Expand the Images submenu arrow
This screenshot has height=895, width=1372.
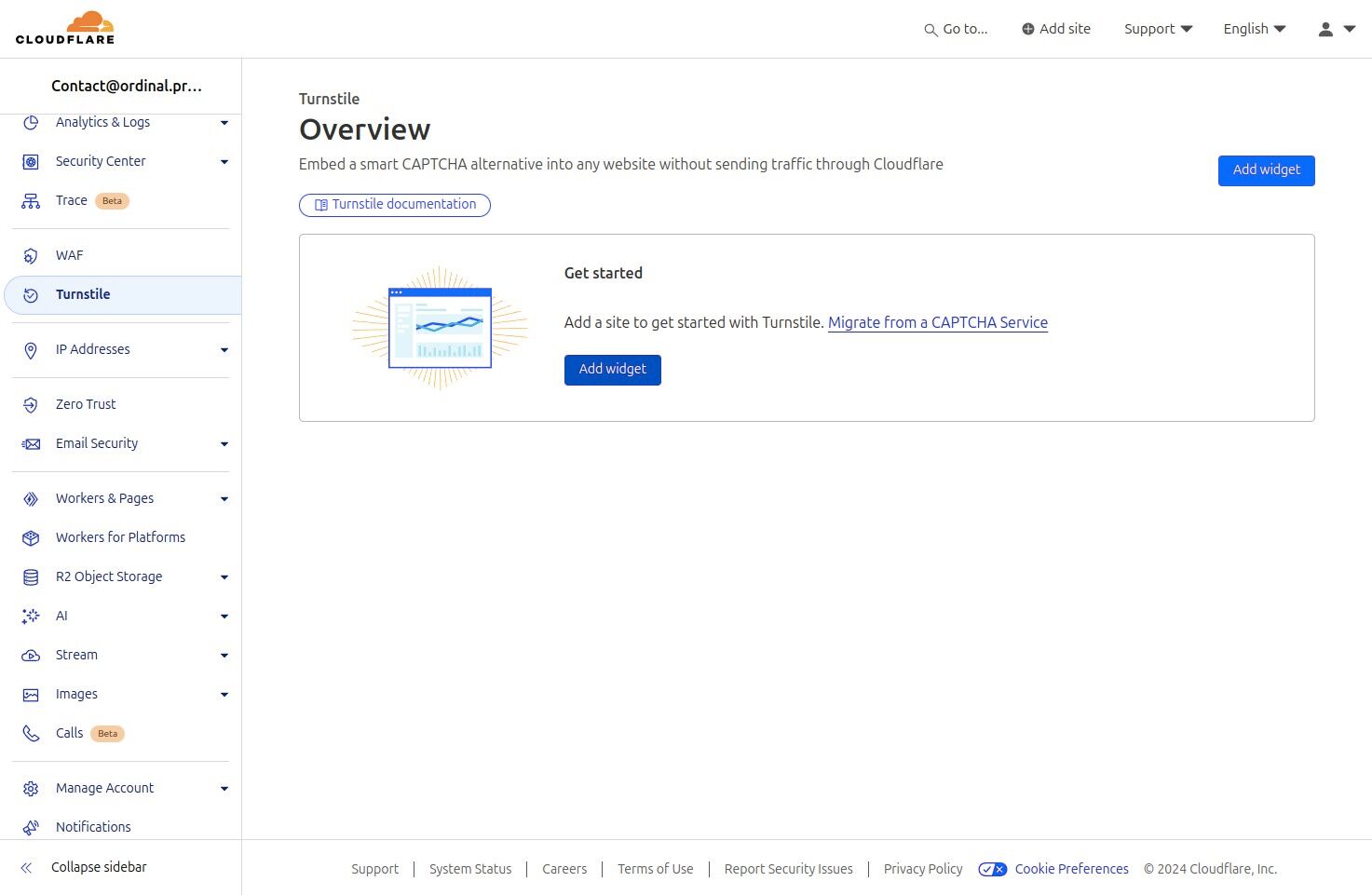click(224, 695)
